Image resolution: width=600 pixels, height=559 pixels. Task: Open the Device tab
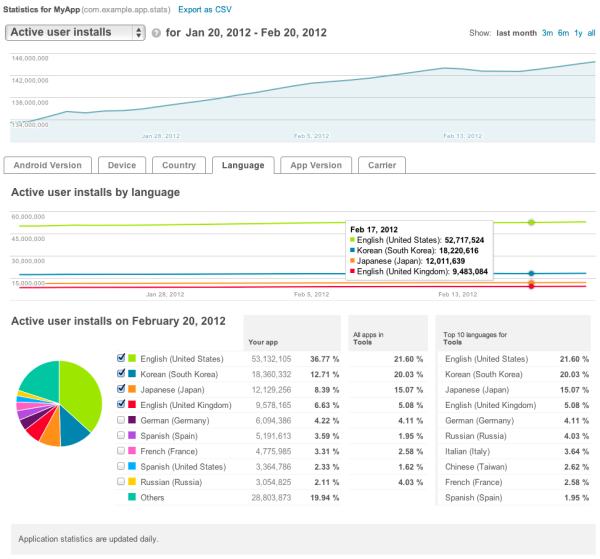[x=124, y=165]
